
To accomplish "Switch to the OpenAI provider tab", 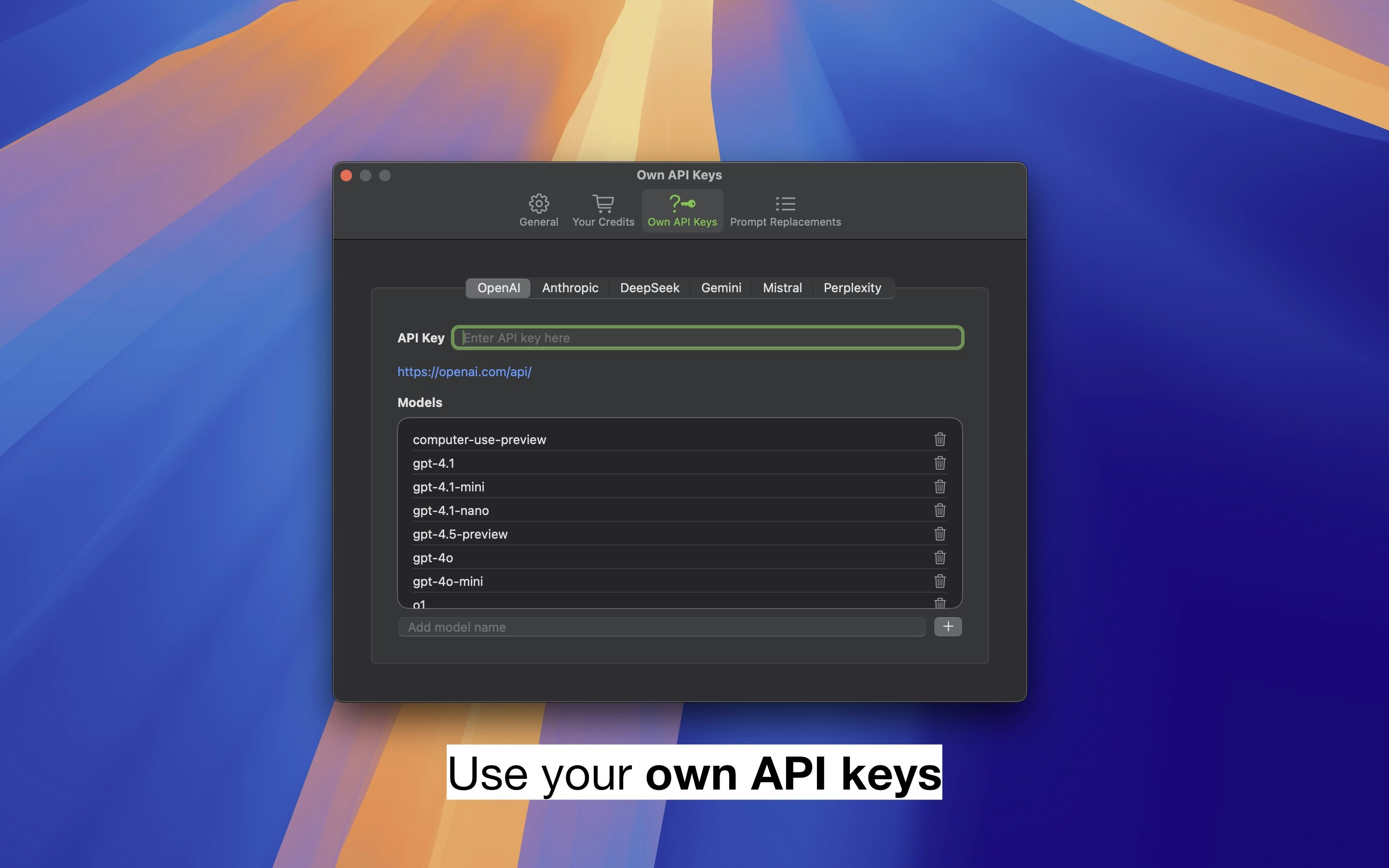I will (498, 287).
